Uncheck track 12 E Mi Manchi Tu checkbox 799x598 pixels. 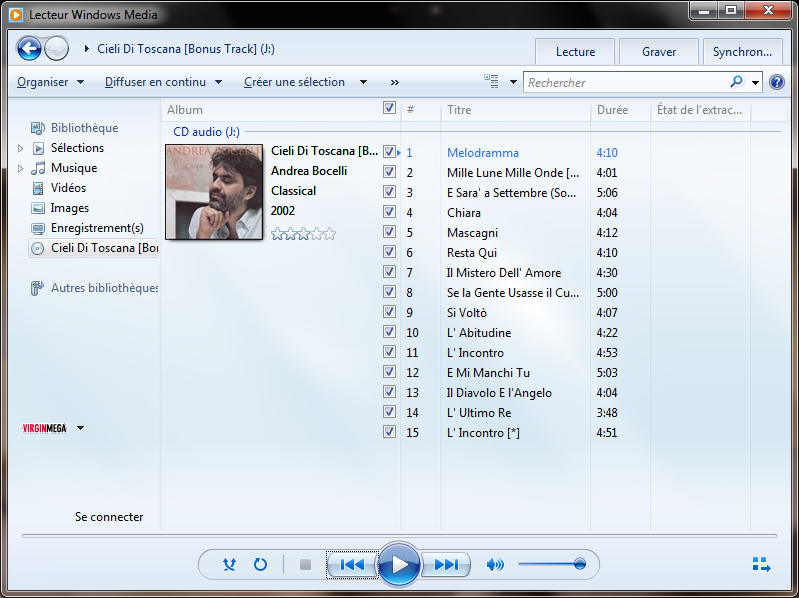(389, 372)
